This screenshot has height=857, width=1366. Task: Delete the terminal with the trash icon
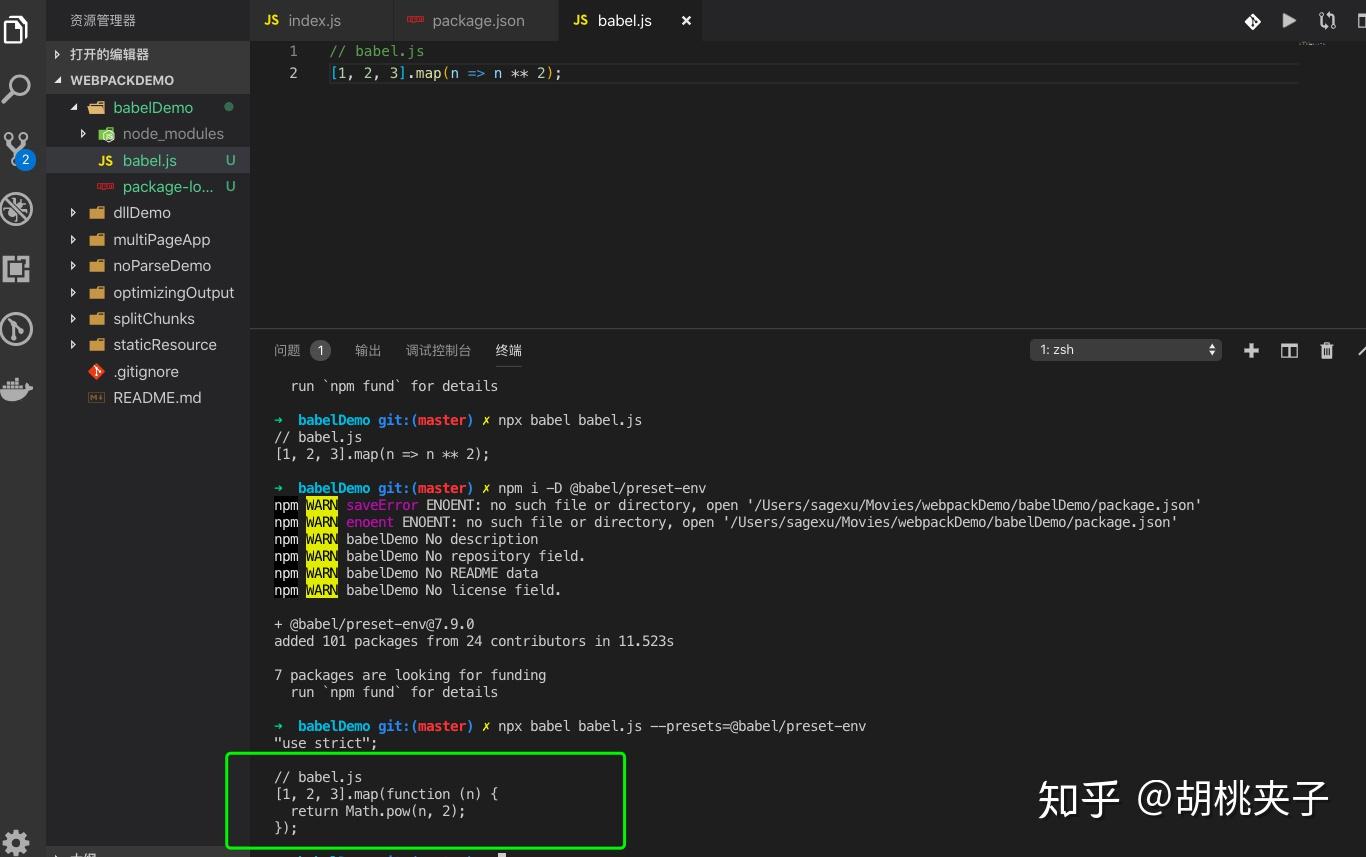coord(1326,350)
